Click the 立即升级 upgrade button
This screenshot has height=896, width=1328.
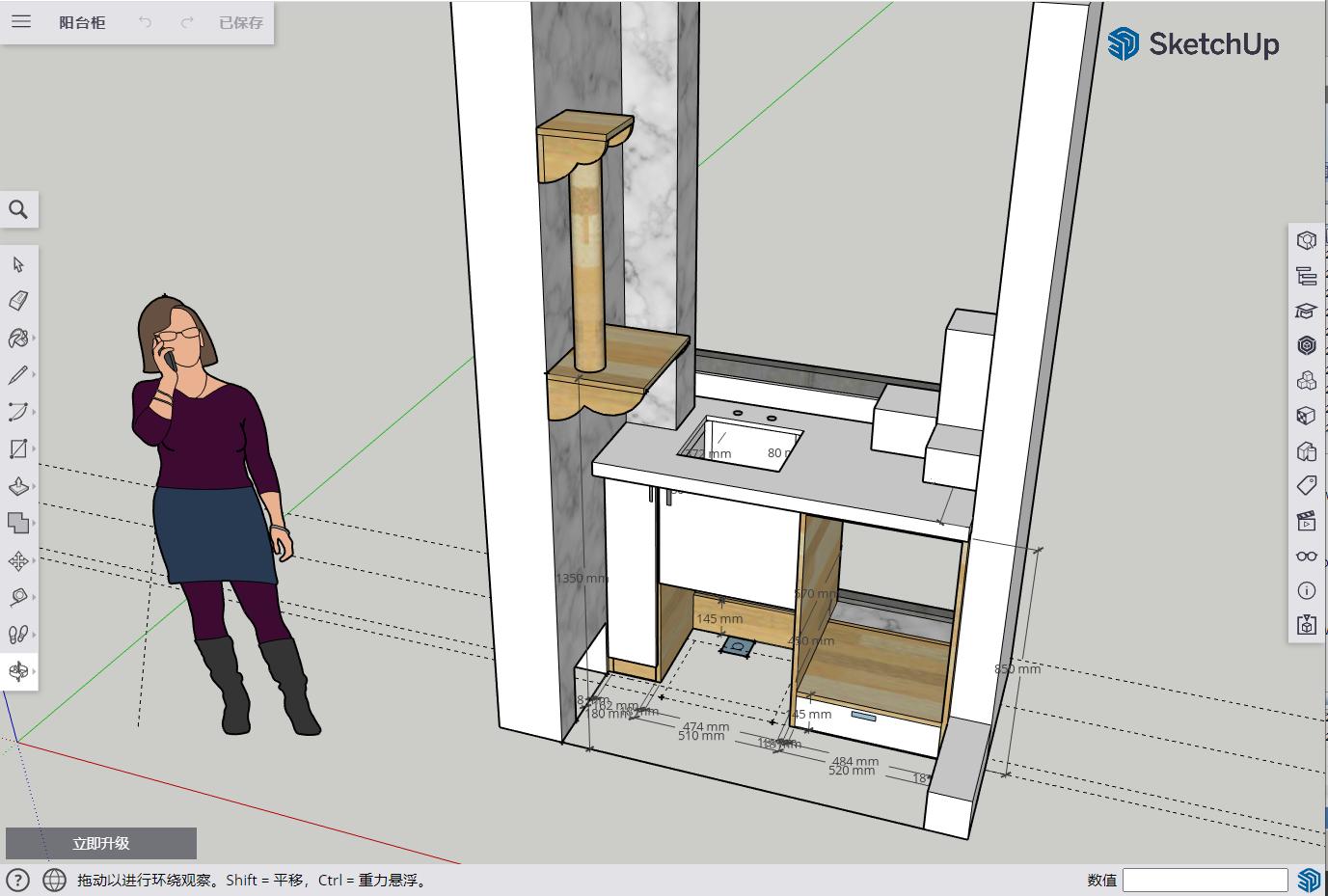(x=101, y=843)
